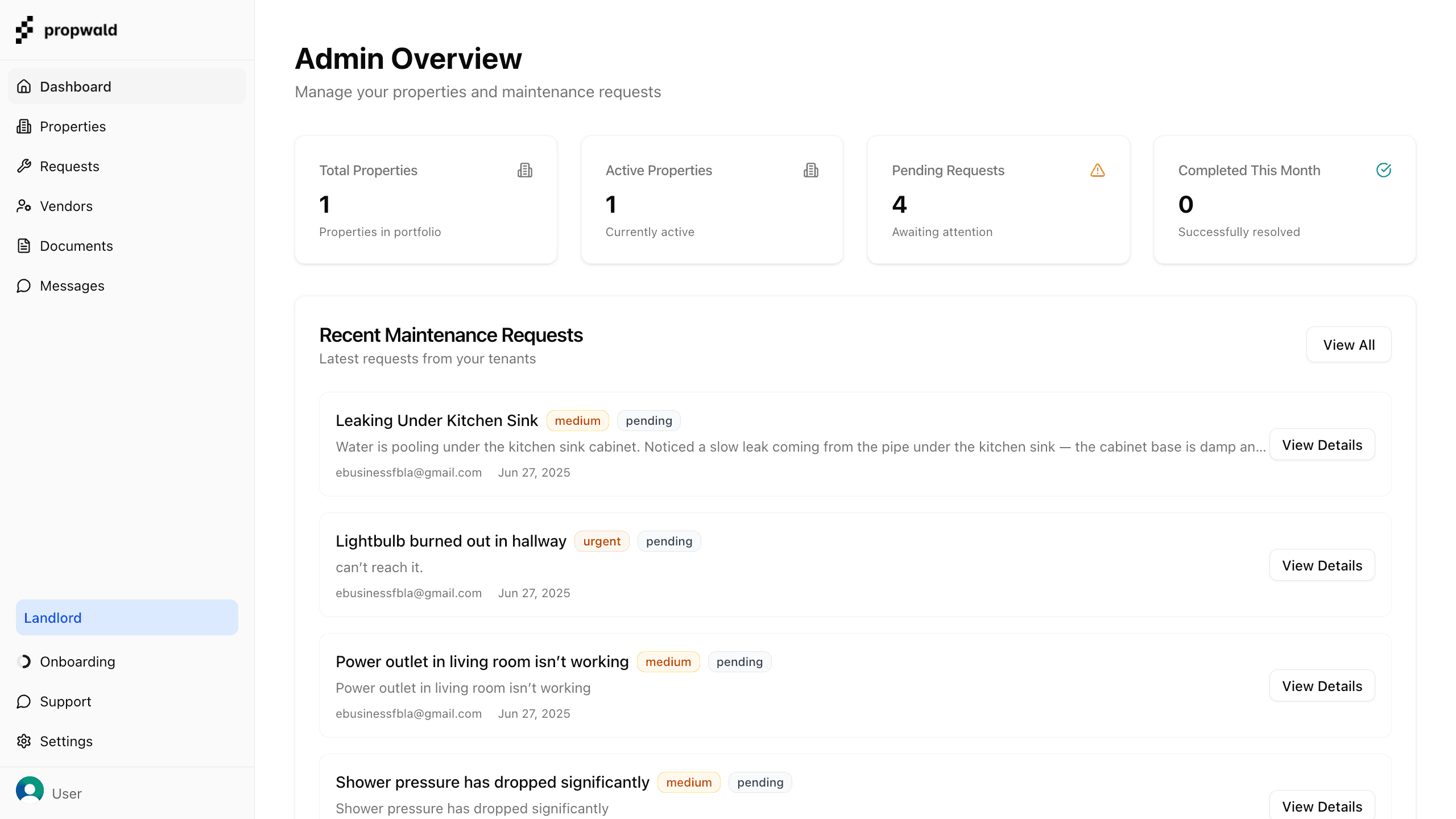
Task: Click the pending tag on Shower pressure request
Action: [760, 782]
